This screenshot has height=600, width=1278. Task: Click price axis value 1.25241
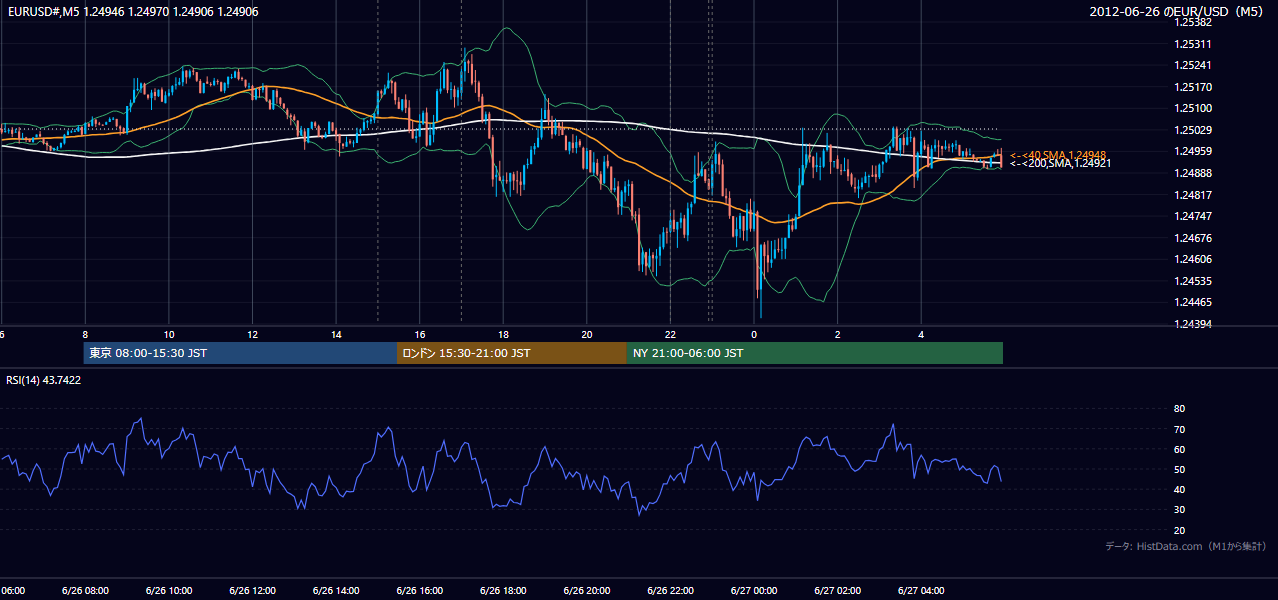(1193, 66)
